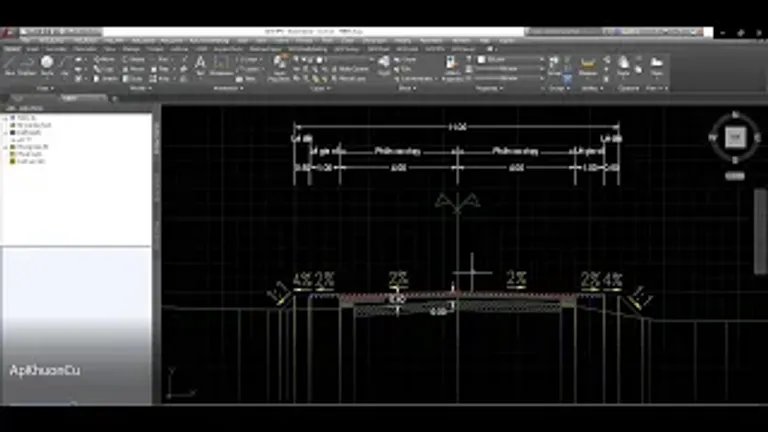
Task: Open Layer Properties manager icon
Action: click(x=280, y=68)
